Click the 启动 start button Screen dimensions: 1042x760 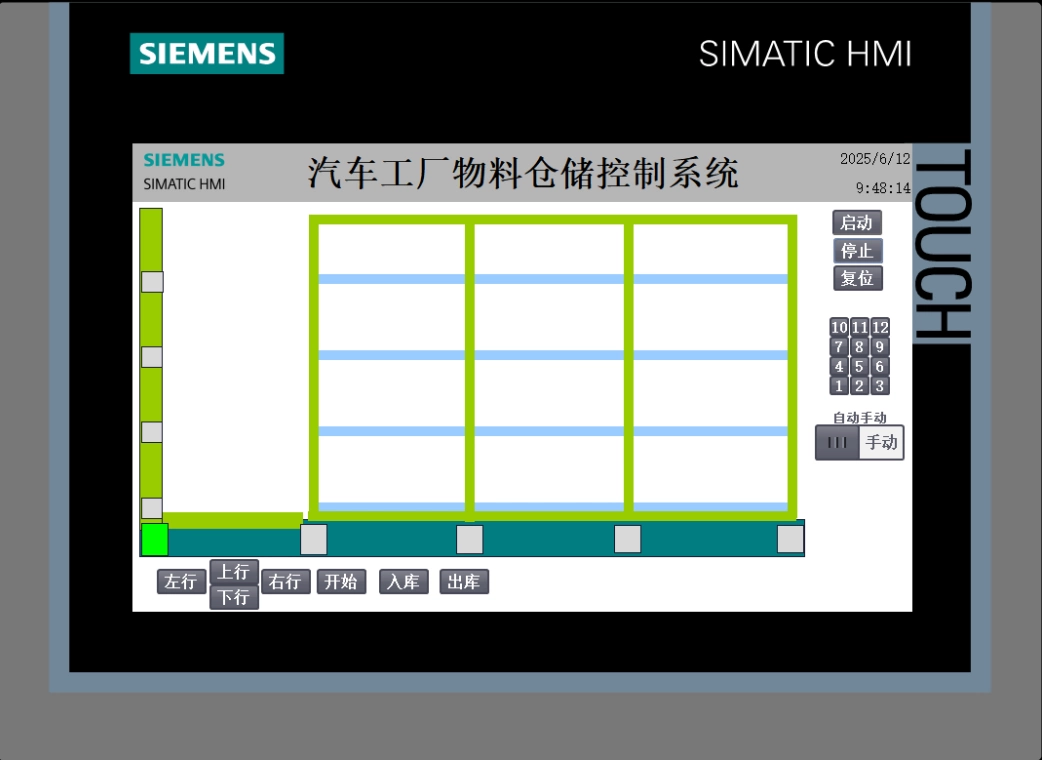click(857, 223)
